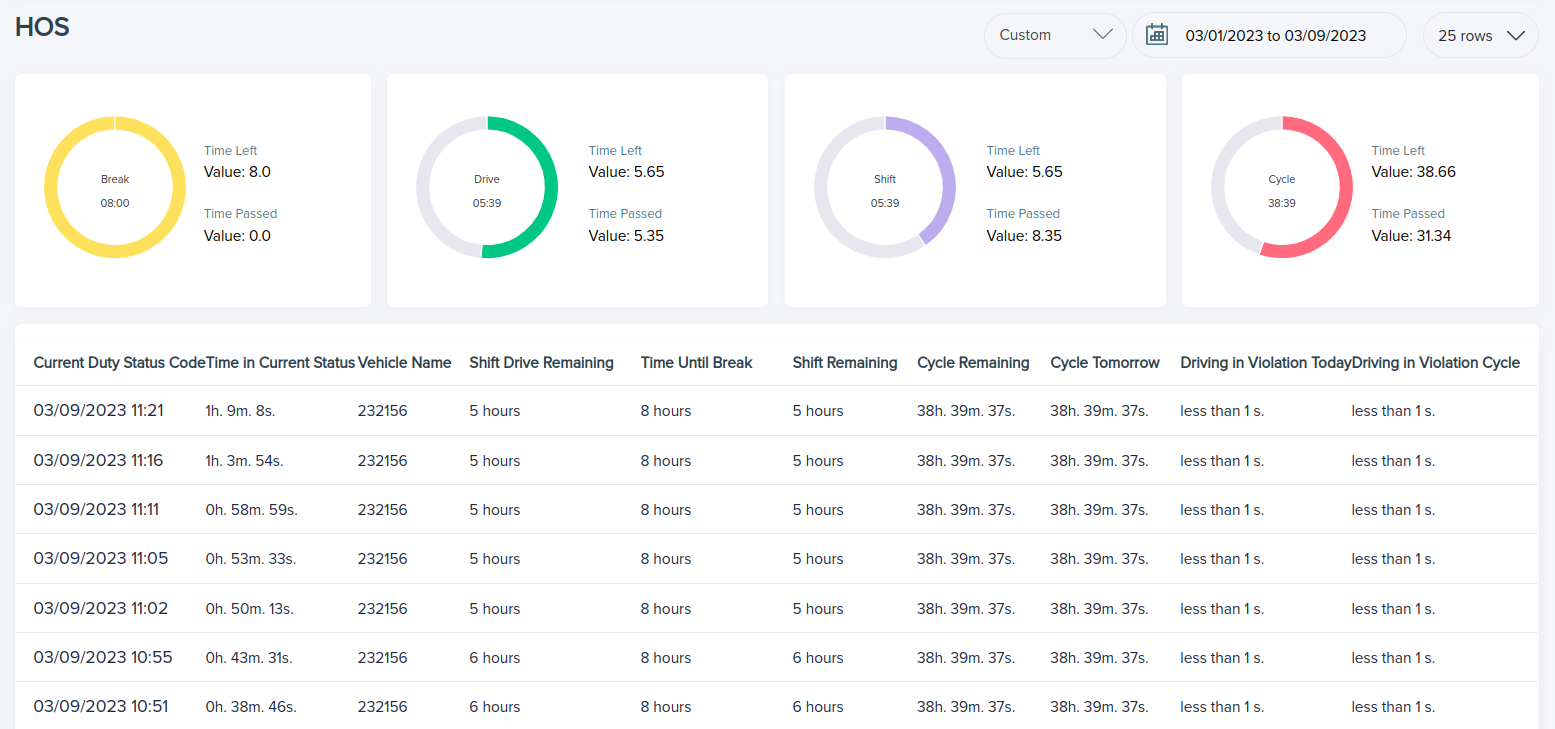Sort by Current Duty Status Code column
Image resolution: width=1555 pixels, height=729 pixels.
point(119,363)
